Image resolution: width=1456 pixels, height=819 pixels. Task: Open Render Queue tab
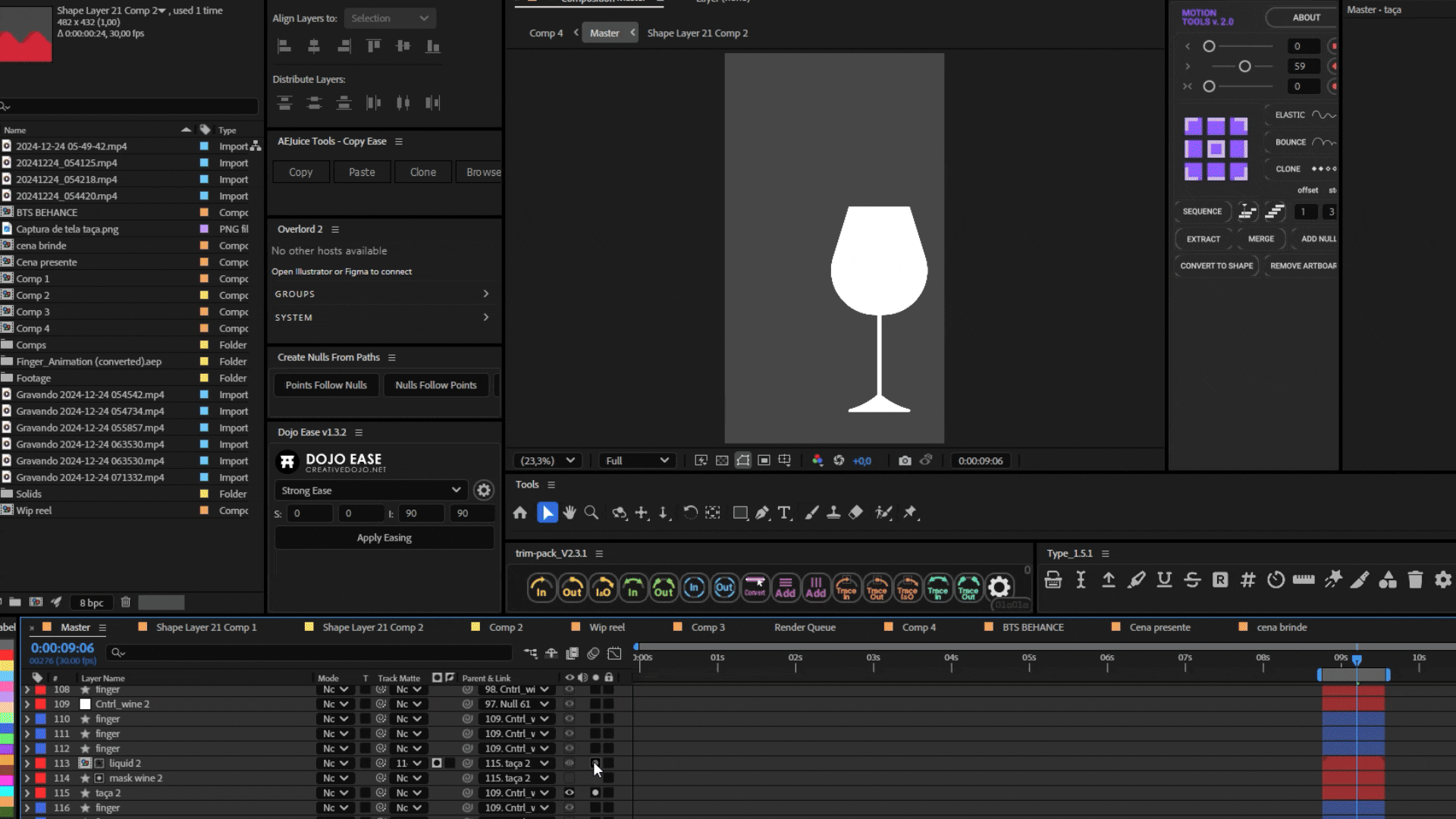pos(805,627)
